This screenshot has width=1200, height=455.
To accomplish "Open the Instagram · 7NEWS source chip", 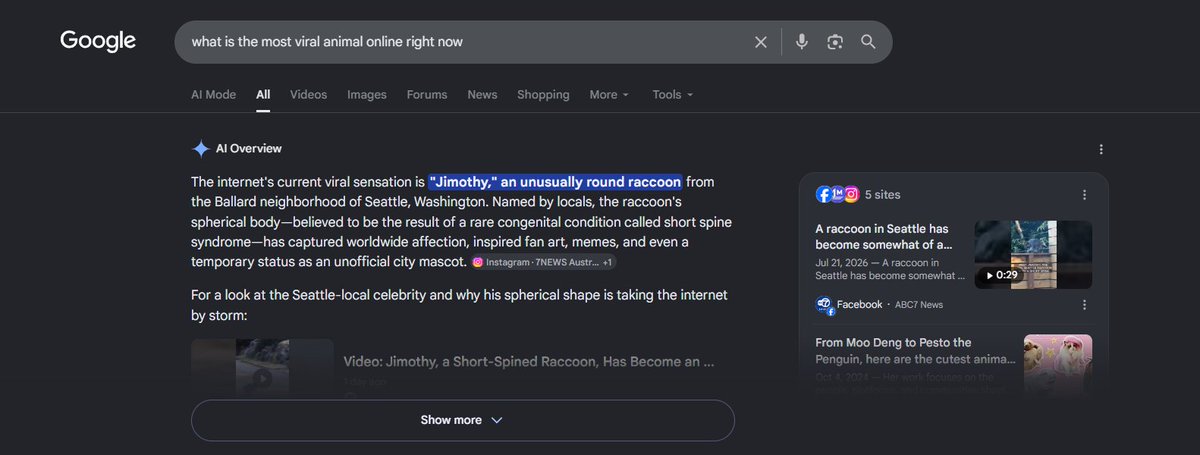I will pyautogui.click(x=543, y=262).
